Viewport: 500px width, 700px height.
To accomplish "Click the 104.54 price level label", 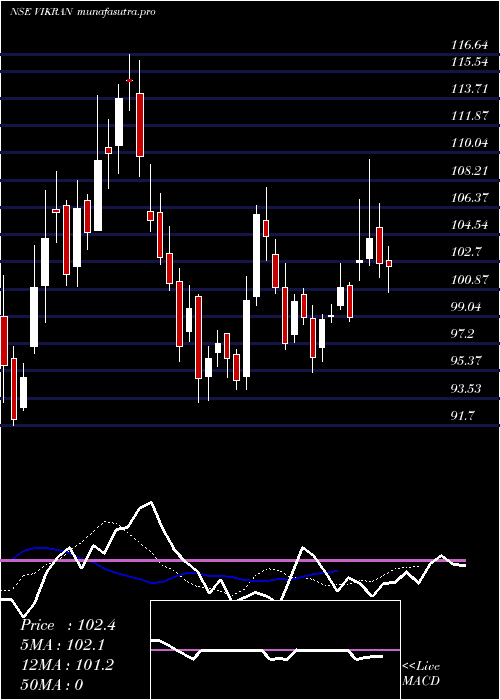I will click(x=469, y=225).
